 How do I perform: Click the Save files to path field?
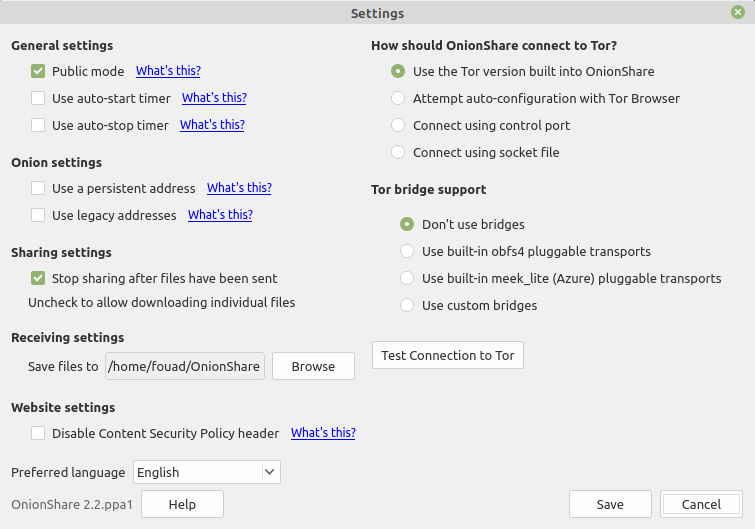185,366
